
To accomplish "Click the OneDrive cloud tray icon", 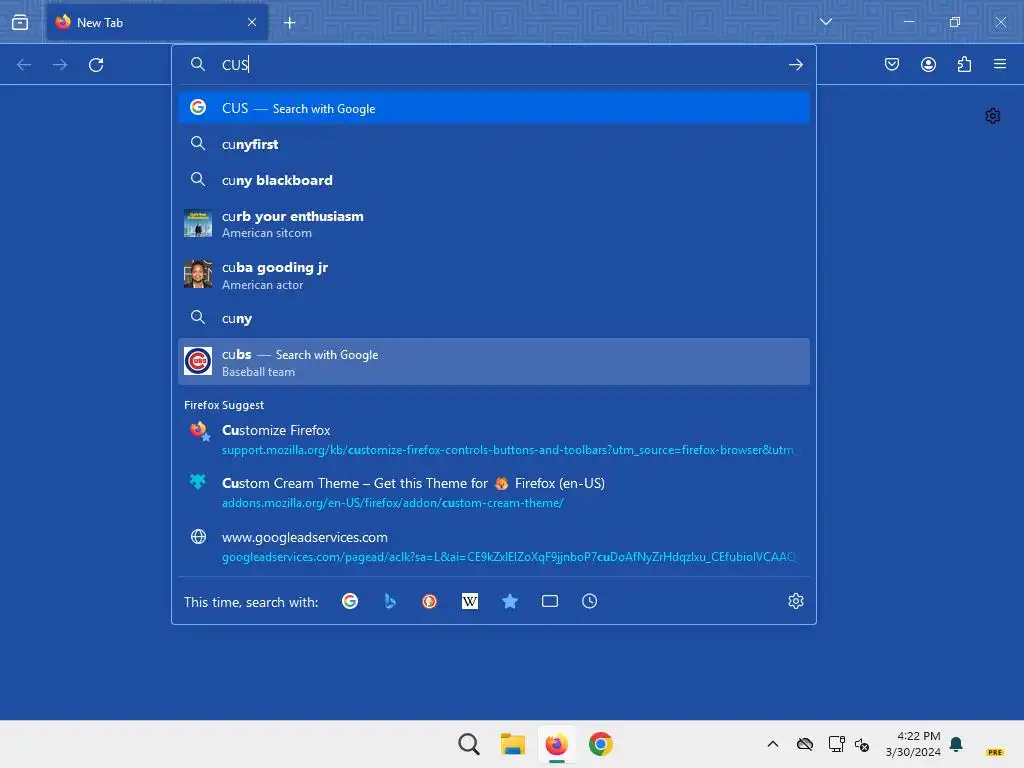I will tap(805, 744).
